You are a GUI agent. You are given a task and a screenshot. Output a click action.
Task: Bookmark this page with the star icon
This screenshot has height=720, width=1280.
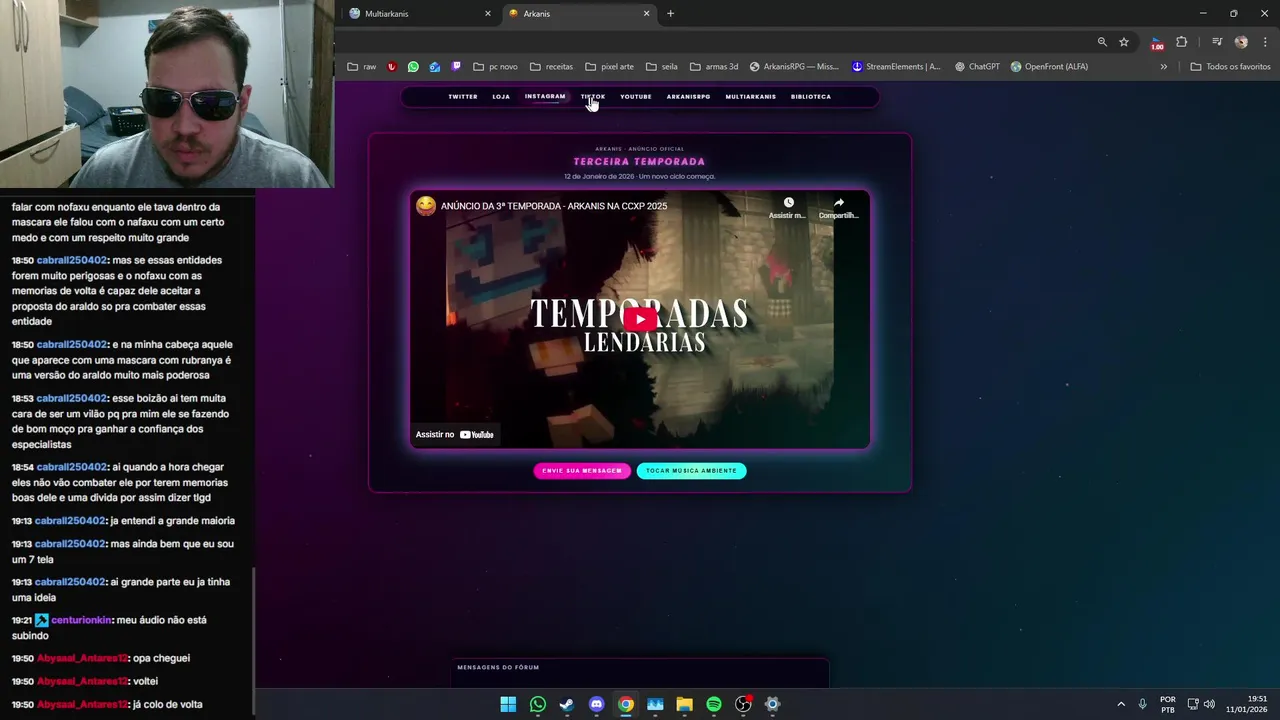pos(1124,42)
